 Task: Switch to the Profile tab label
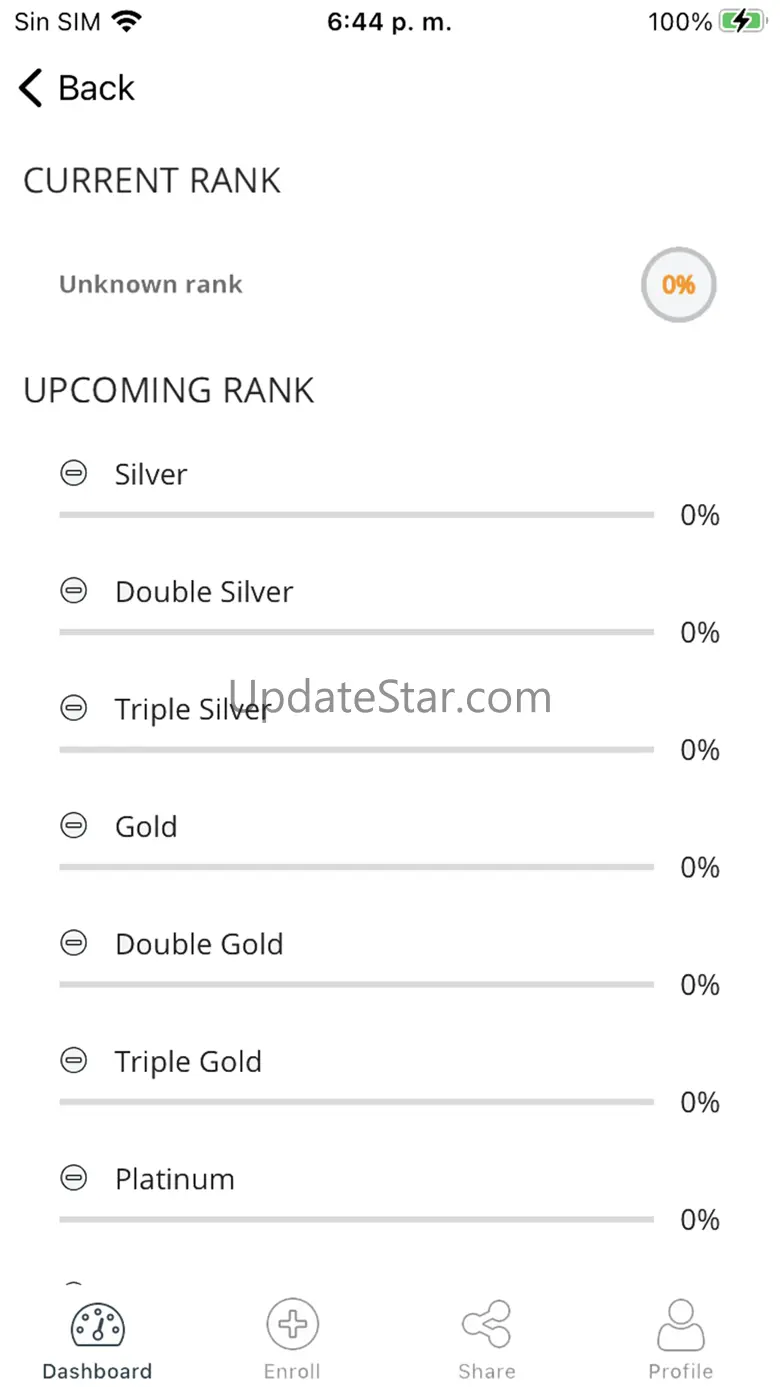(681, 1371)
